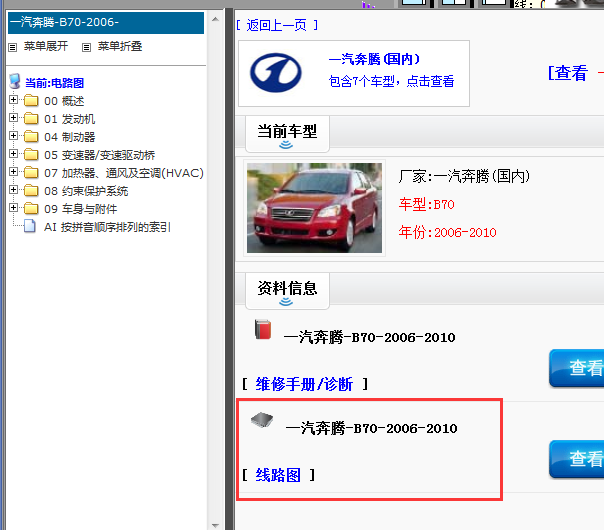Click the 08 约束保护系统 folder icon

tap(31, 191)
